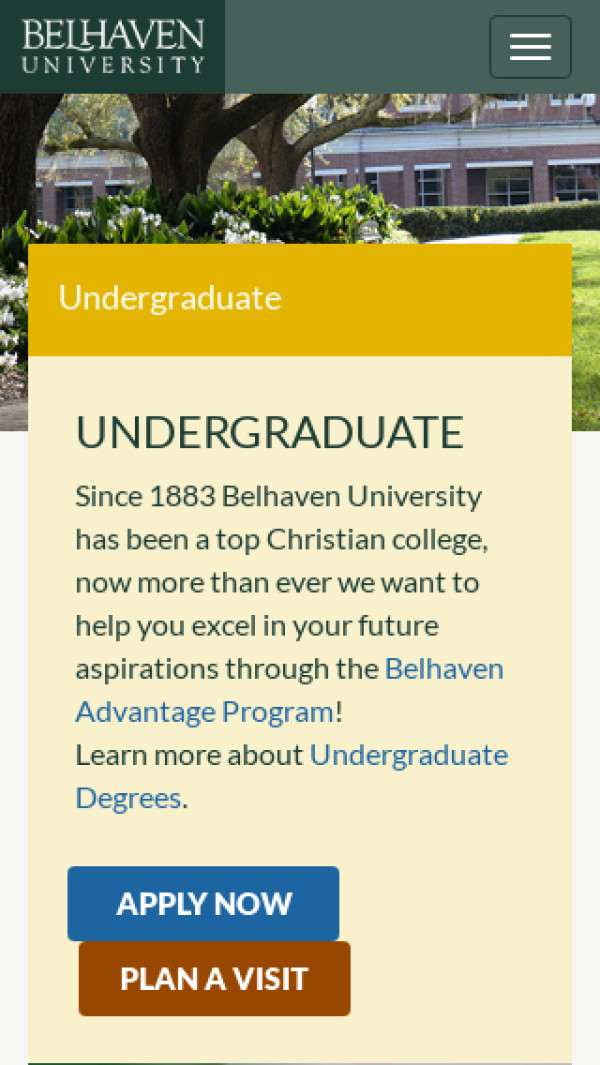Image resolution: width=600 pixels, height=1065 pixels.
Task: Click the empty yellow bar beside Undergraduate
Action: [430, 300]
